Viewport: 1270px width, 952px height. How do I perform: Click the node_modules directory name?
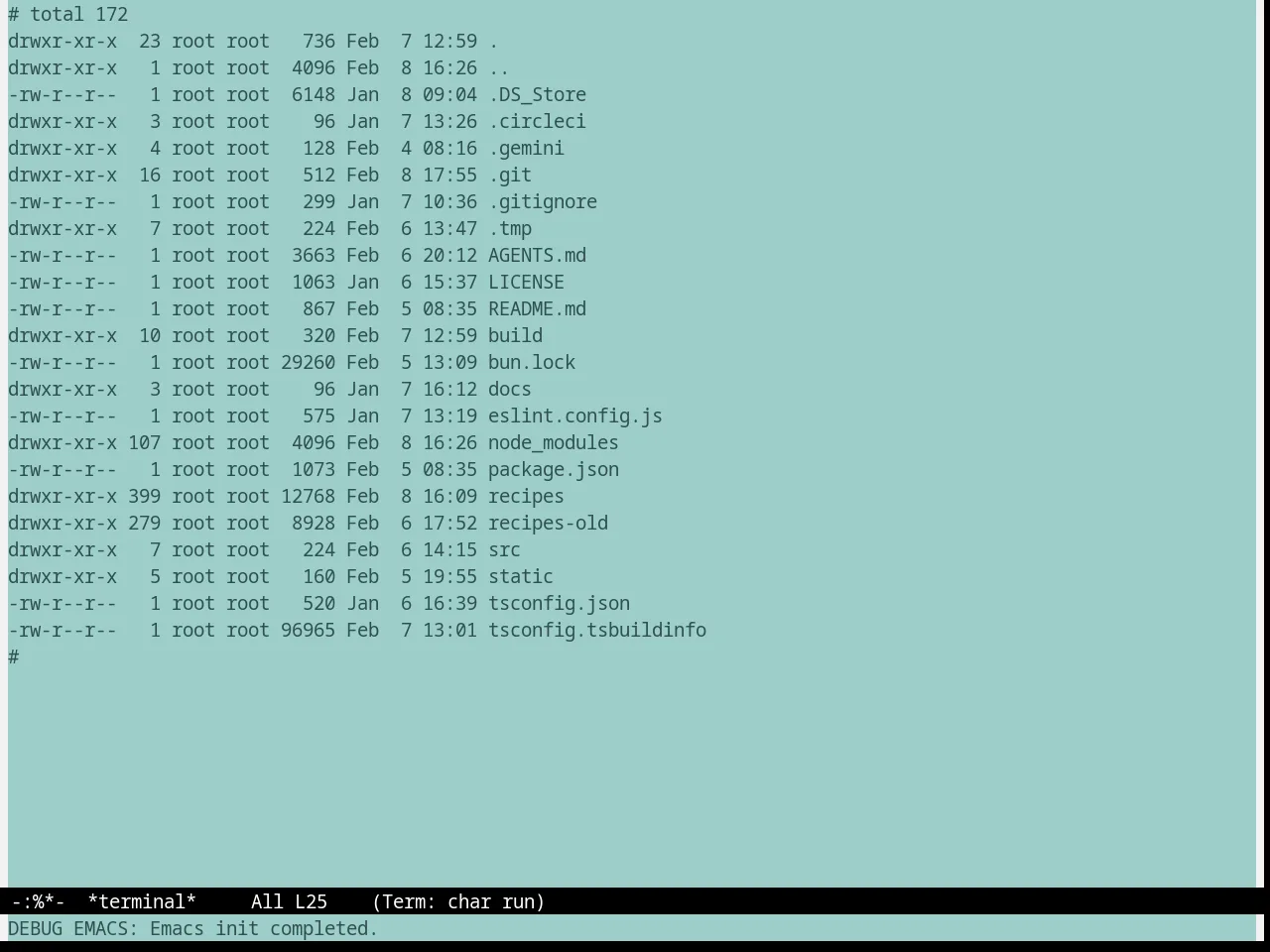554,442
